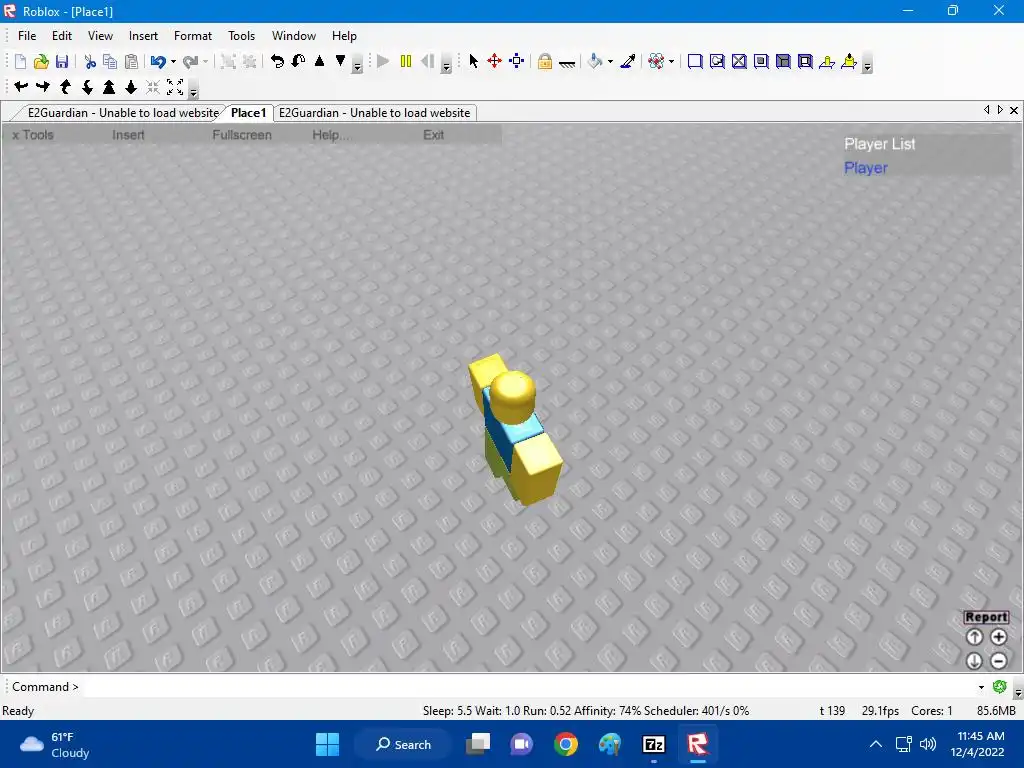Pause simulation with the yellow pause button

[x=406, y=61]
